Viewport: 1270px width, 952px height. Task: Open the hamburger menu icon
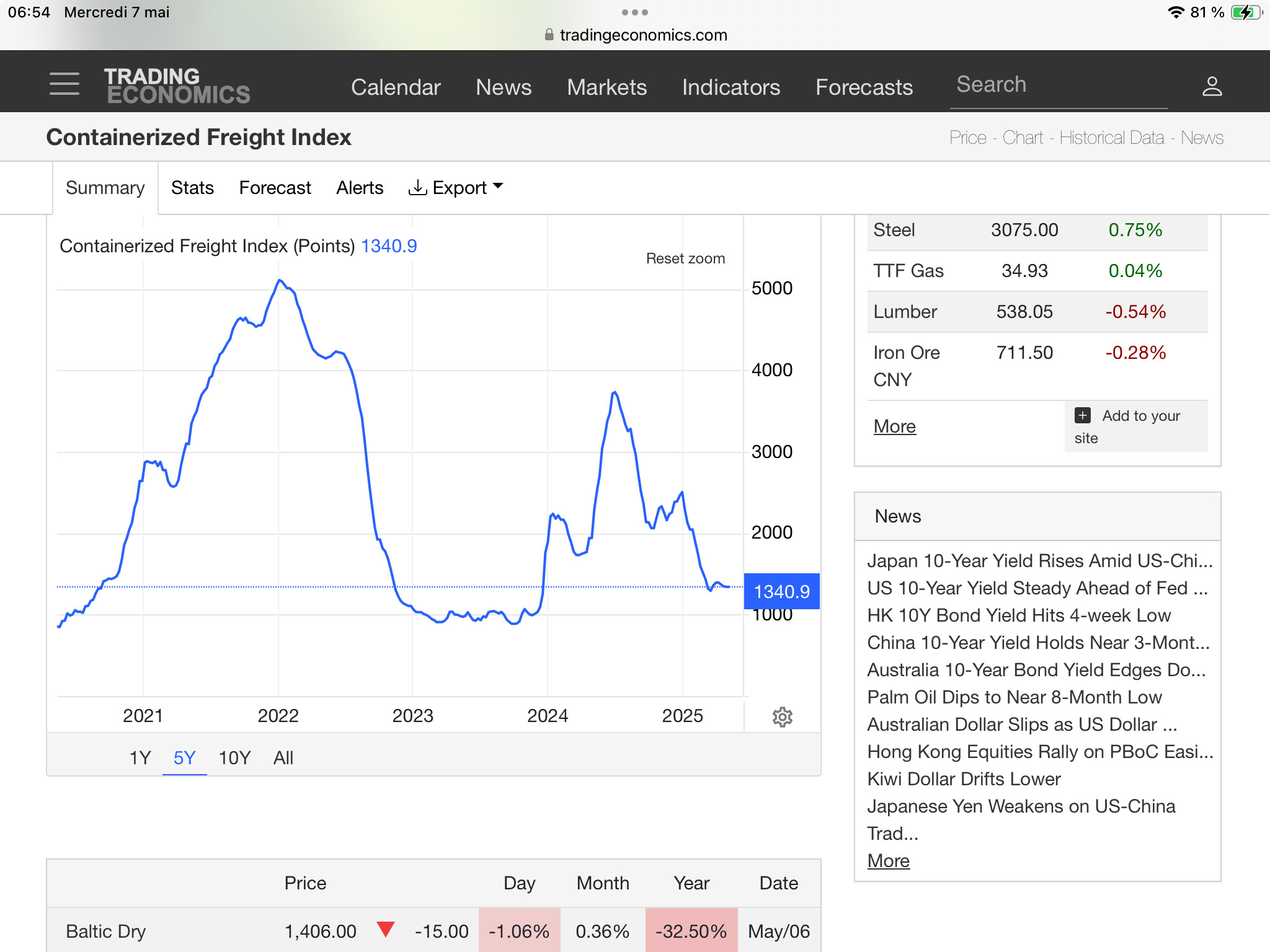click(64, 84)
